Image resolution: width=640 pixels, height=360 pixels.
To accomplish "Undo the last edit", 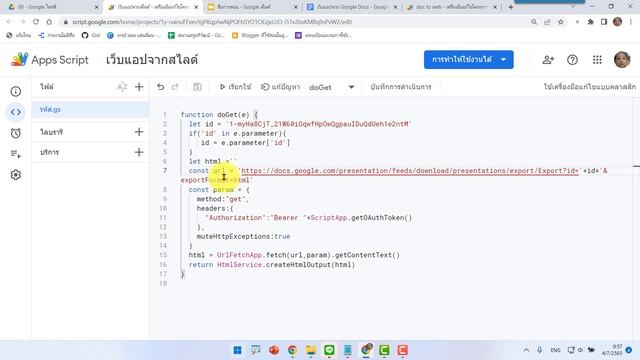I will click(160, 87).
